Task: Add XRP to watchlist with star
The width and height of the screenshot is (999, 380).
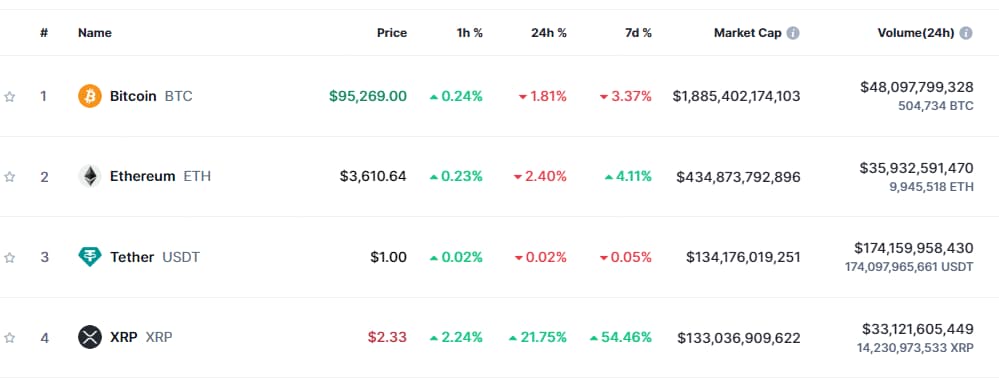Action: 10,338
